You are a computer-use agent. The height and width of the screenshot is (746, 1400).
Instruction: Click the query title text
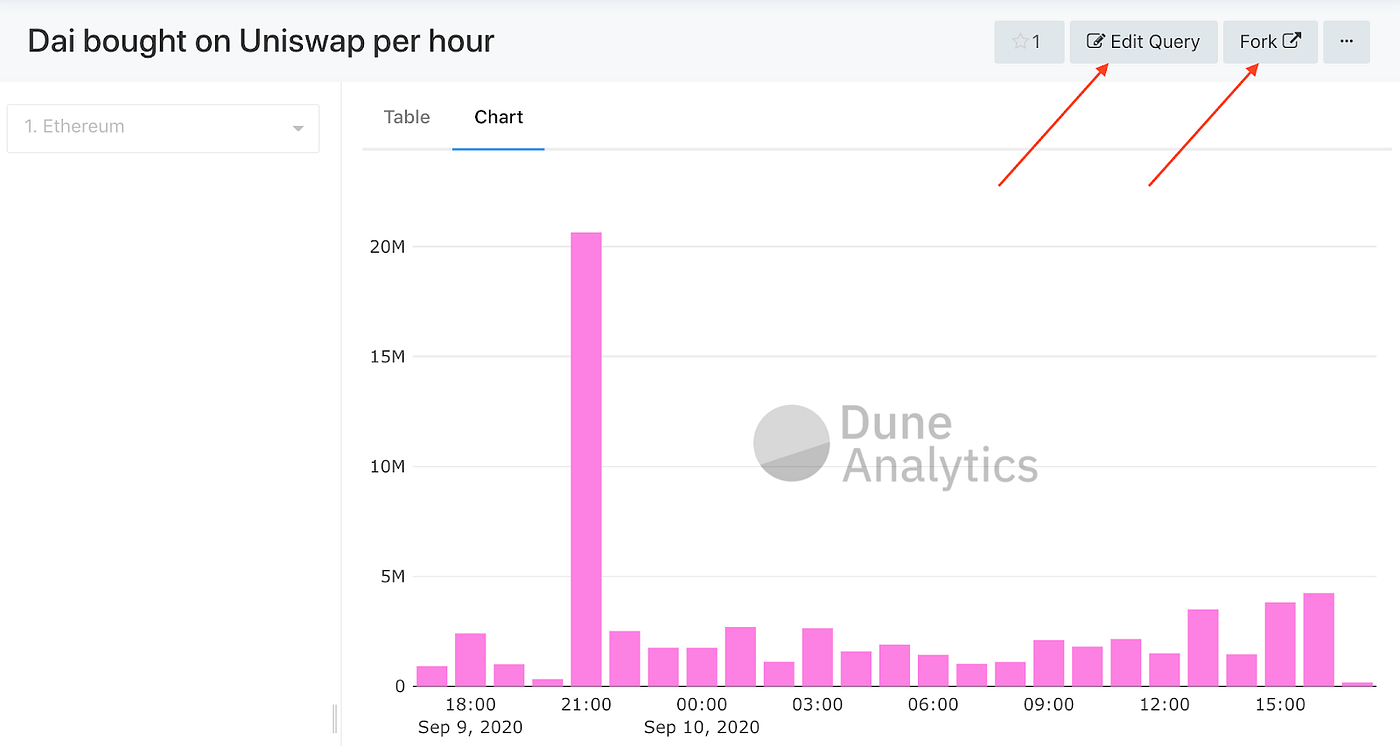(260, 41)
